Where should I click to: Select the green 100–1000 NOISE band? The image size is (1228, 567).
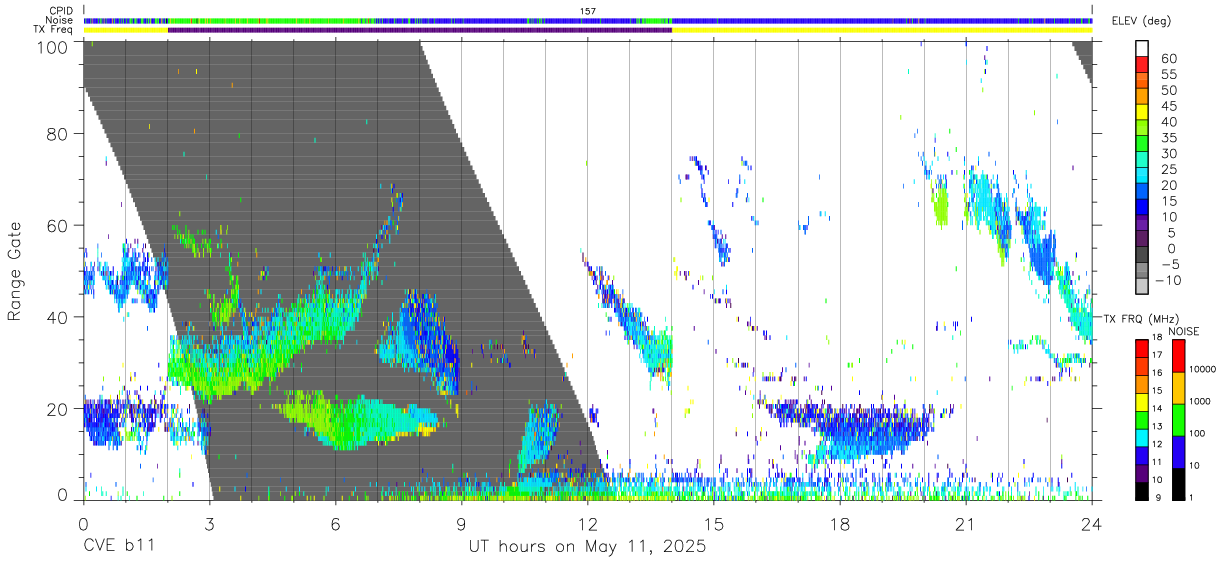[x=1177, y=420]
